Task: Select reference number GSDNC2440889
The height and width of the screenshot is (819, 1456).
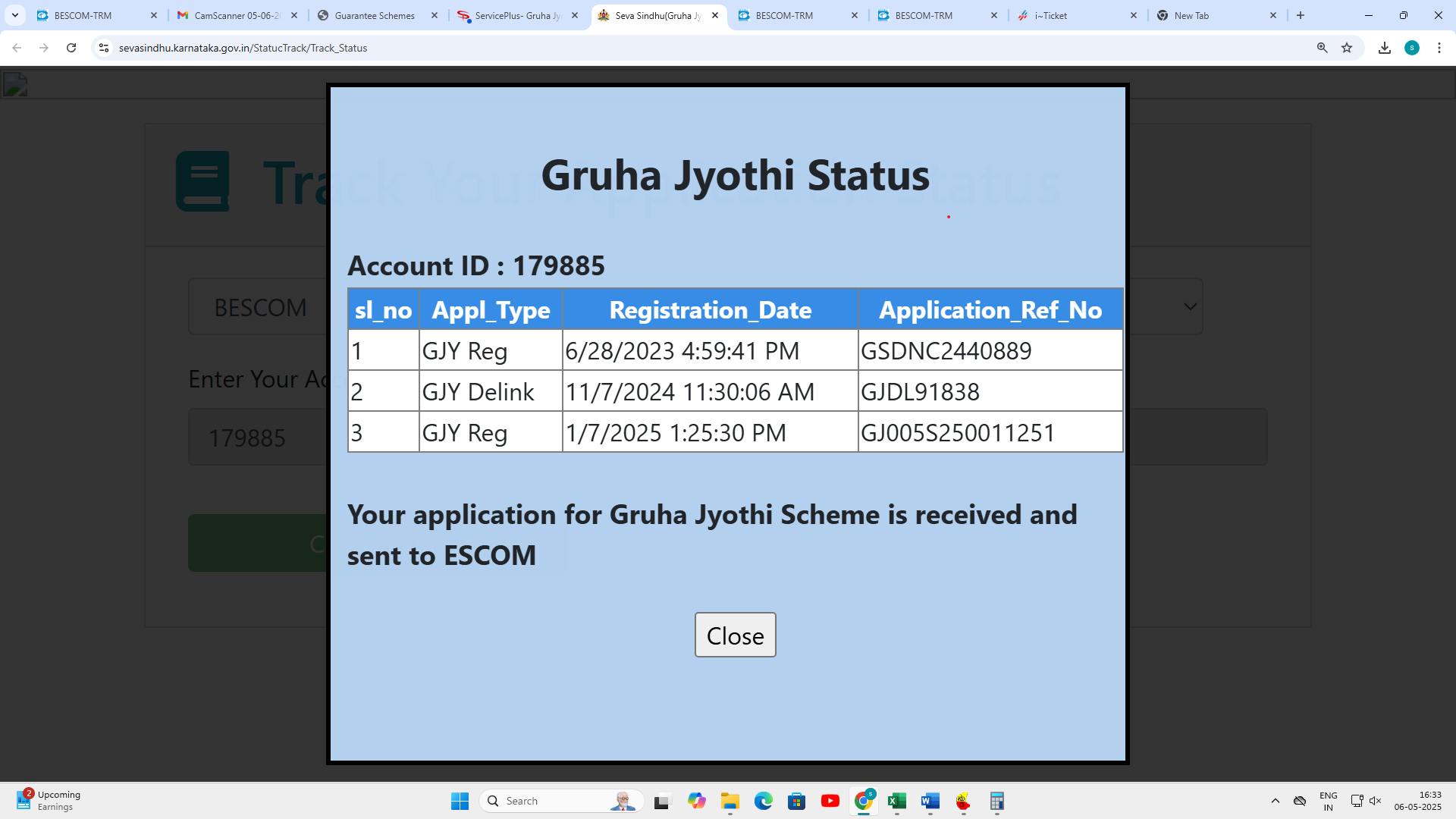Action: 946,350
